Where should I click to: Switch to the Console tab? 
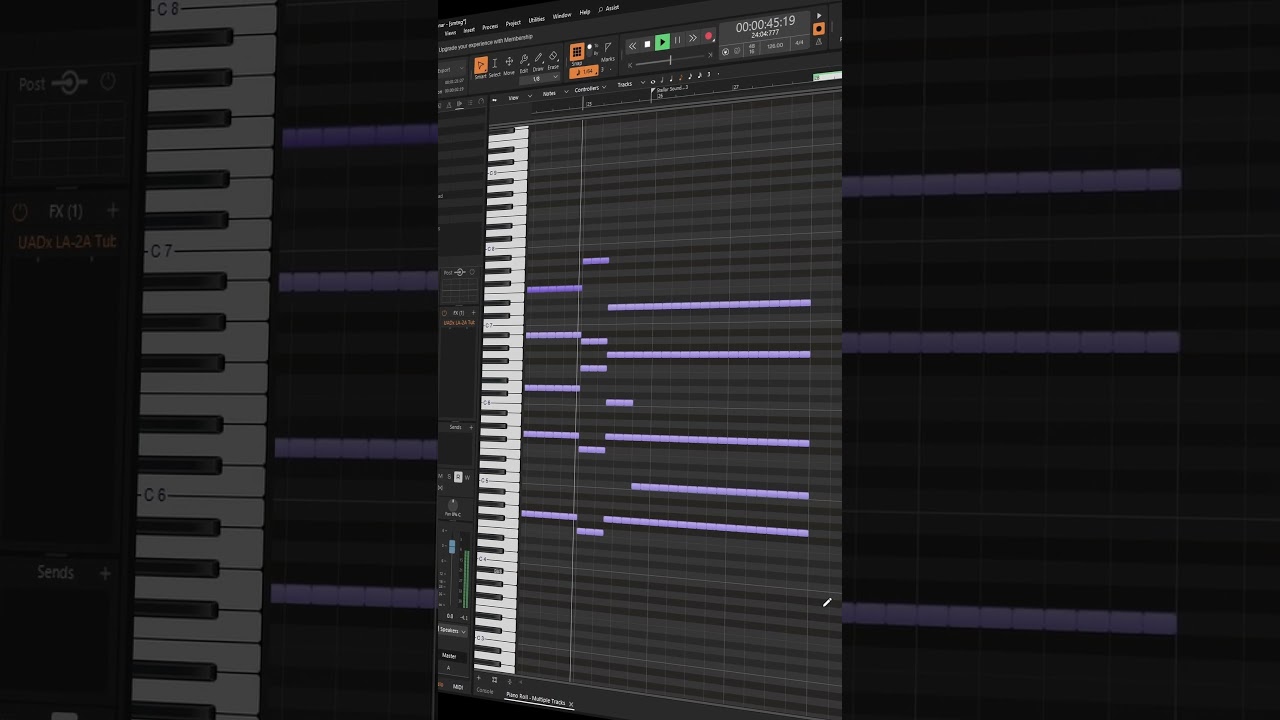(485, 691)
